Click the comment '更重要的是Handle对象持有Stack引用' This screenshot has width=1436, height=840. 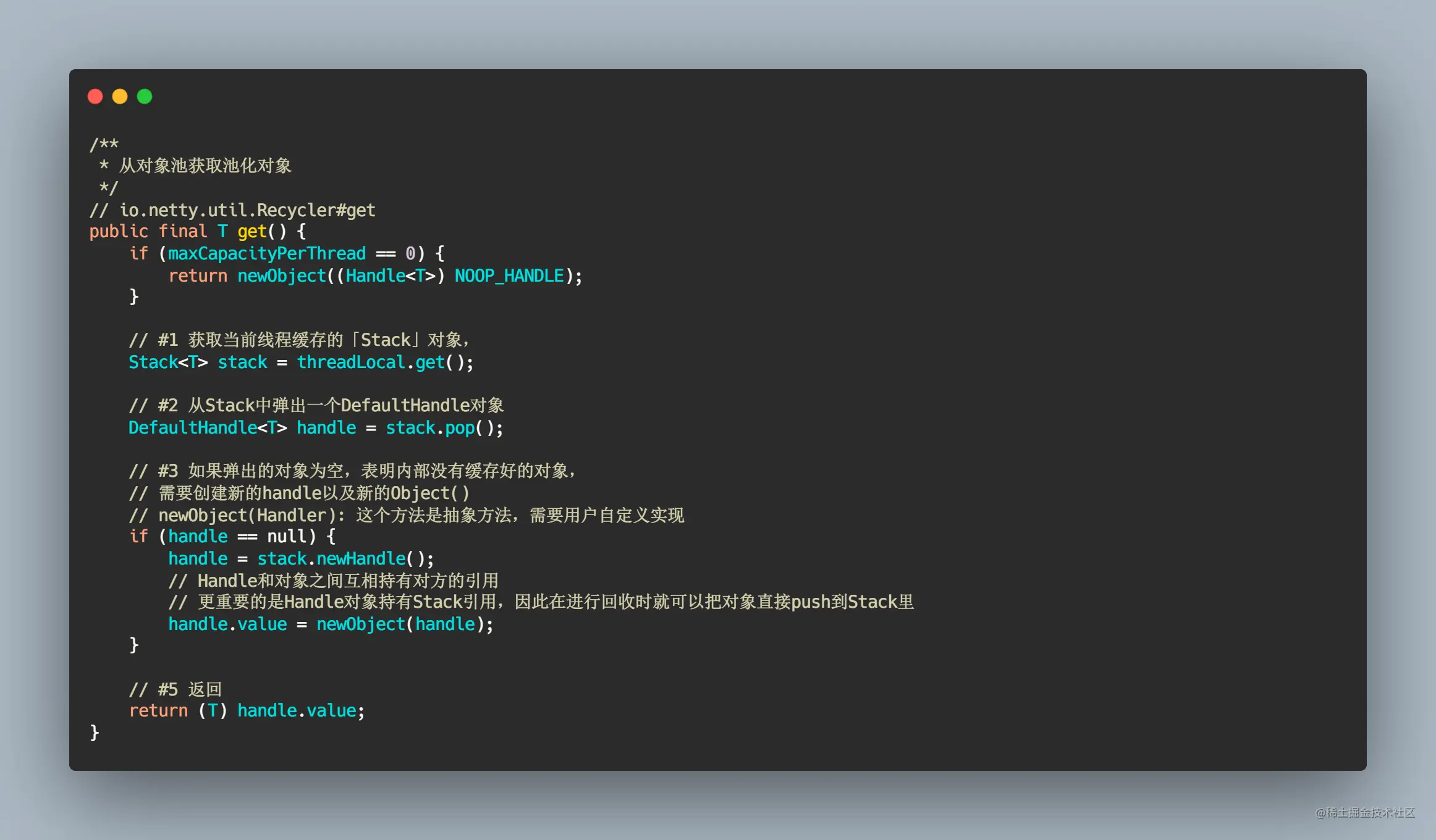(541, 602)
